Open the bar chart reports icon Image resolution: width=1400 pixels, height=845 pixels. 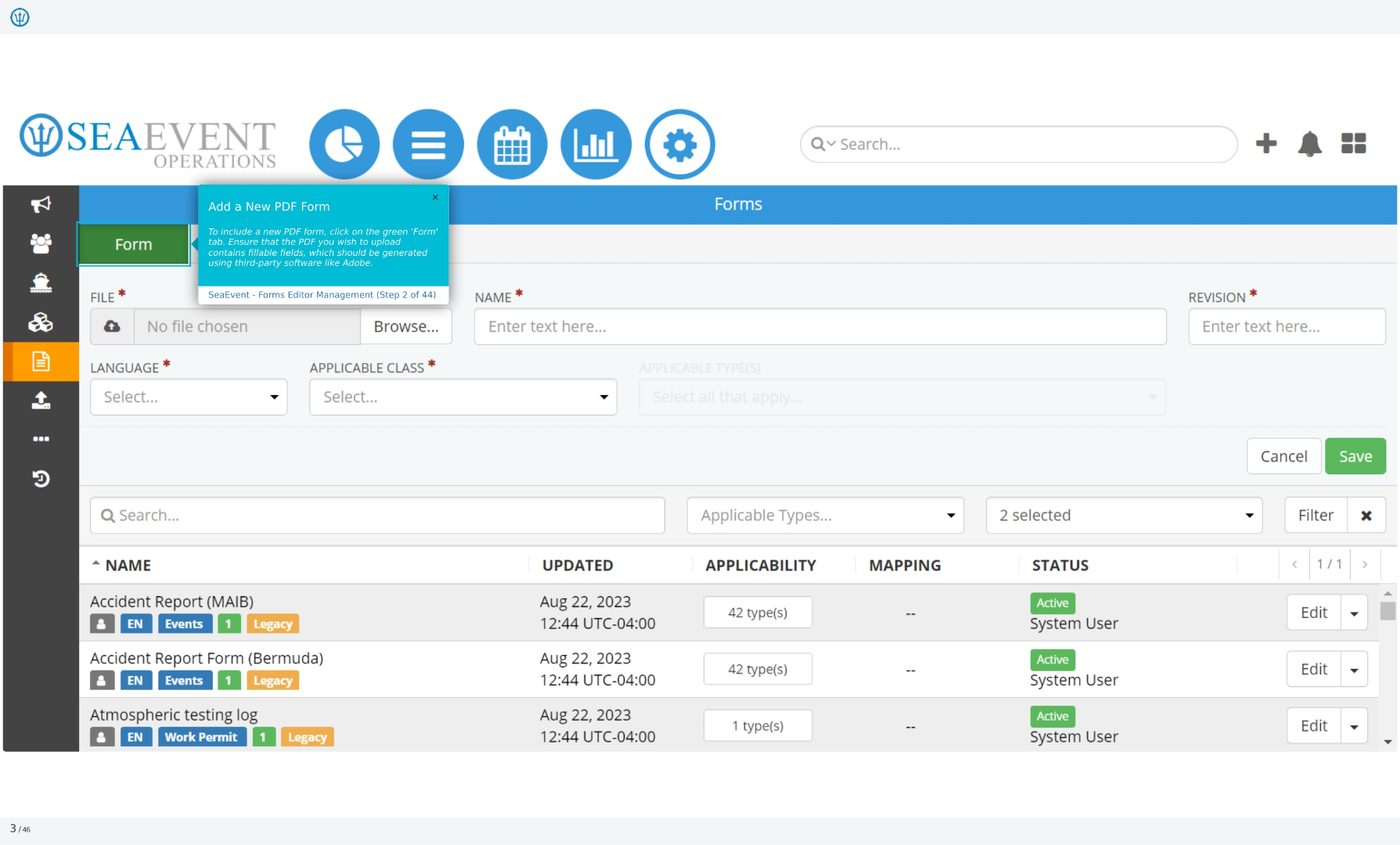point(596,144)
